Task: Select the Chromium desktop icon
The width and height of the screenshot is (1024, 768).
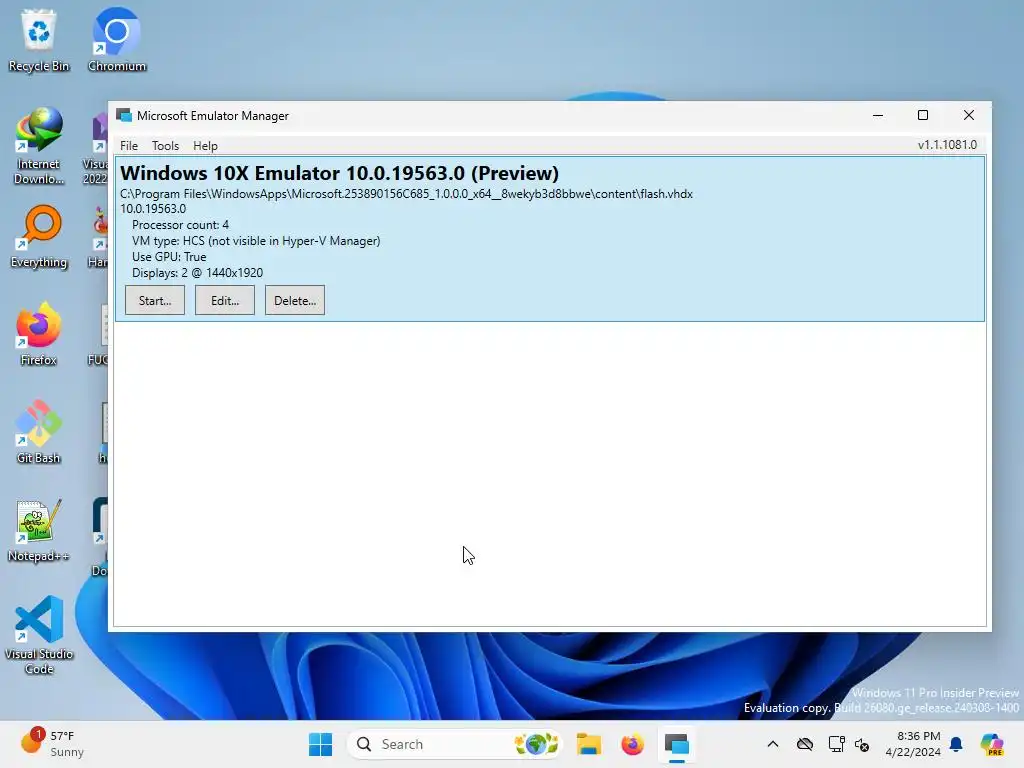Action: coord(117,40)
